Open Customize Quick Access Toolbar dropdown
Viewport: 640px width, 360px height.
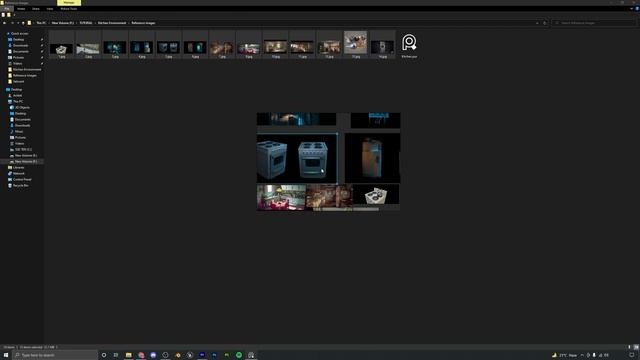(x=14, y=15)
